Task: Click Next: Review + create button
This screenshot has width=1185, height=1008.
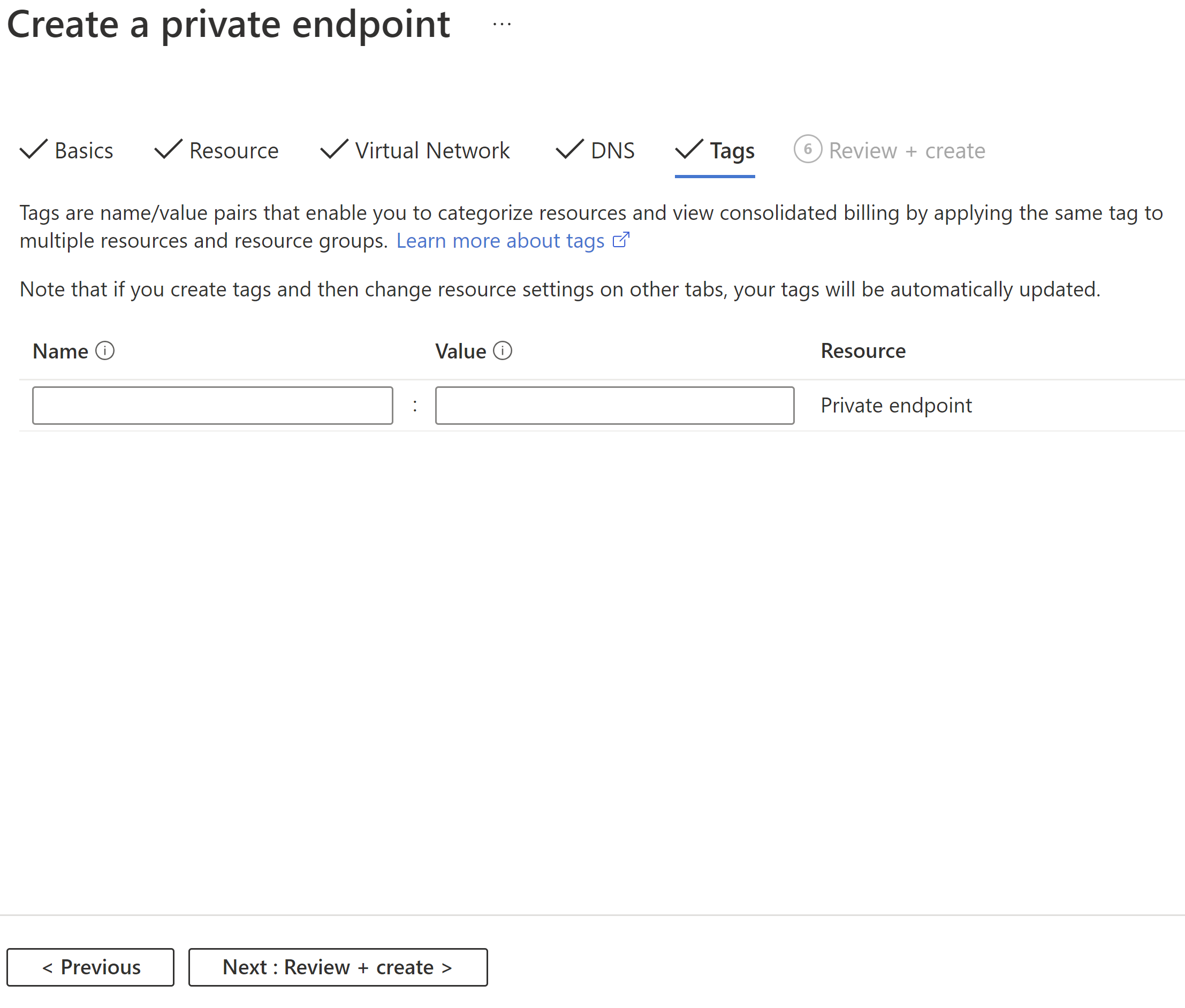Action: 338,966
